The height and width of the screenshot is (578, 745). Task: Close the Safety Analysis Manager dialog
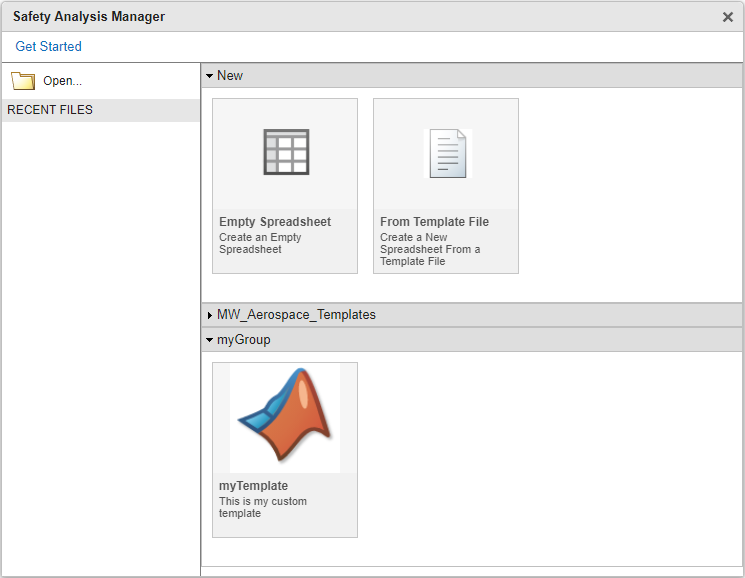(x=727, y=17)
